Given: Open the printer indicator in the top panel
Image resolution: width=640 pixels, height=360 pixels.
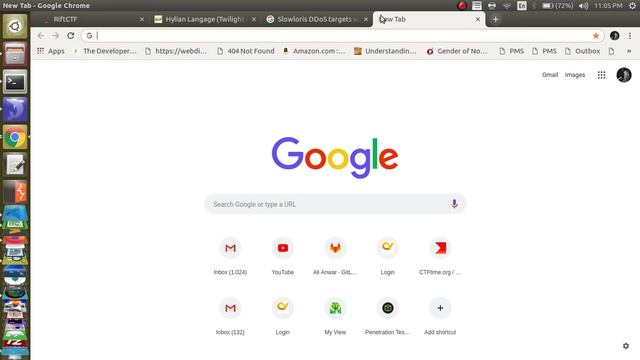Looking at the screenshot, I should [491, 6].
